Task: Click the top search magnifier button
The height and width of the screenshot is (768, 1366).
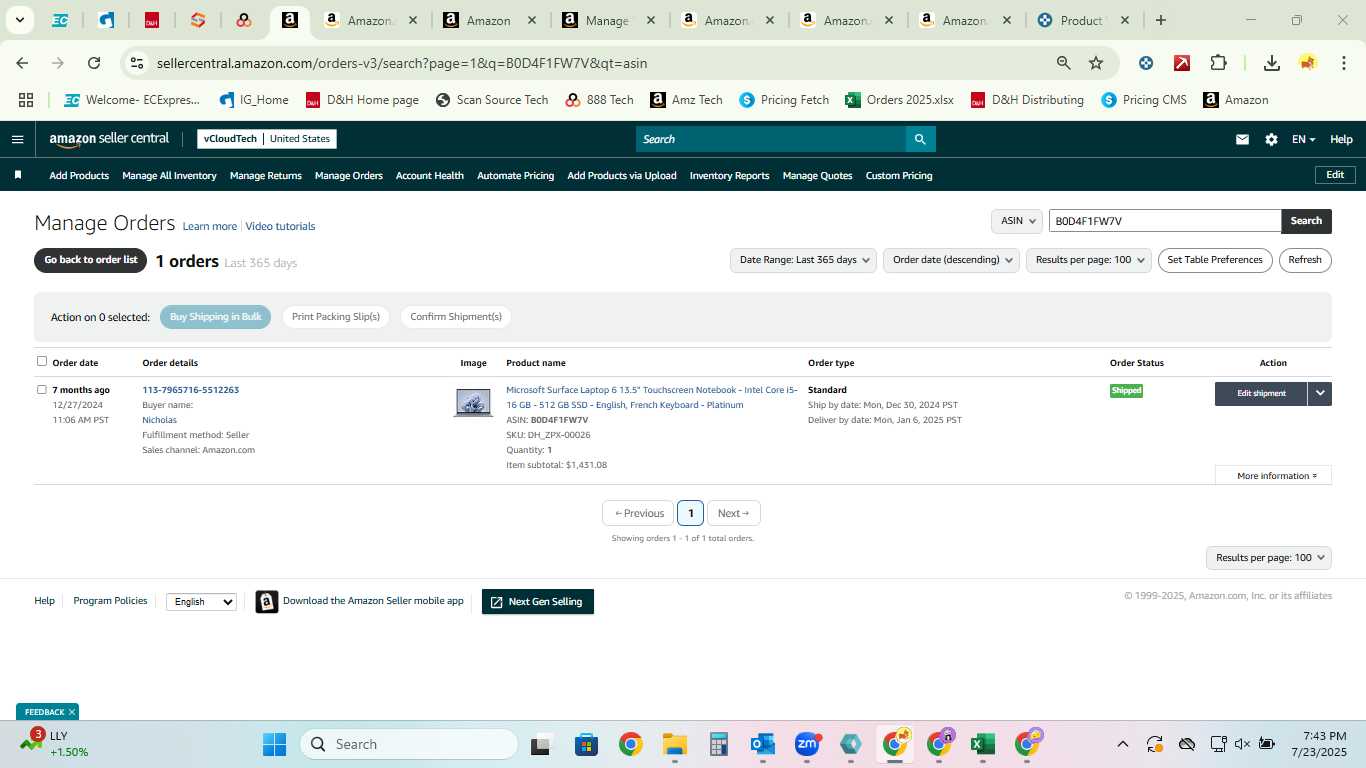Action: (x=920, y=139)
